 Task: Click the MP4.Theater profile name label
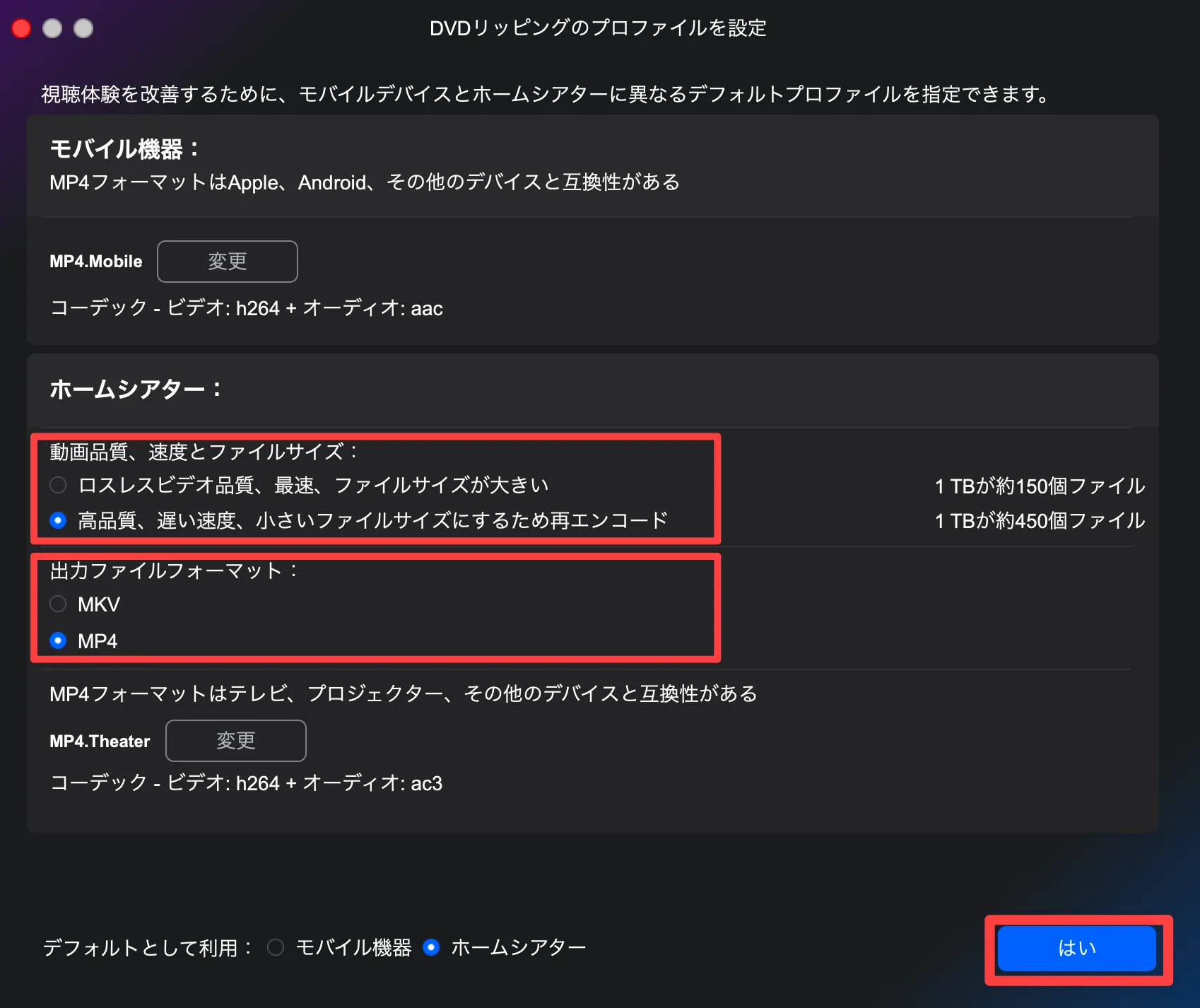[x=100, y=742]
